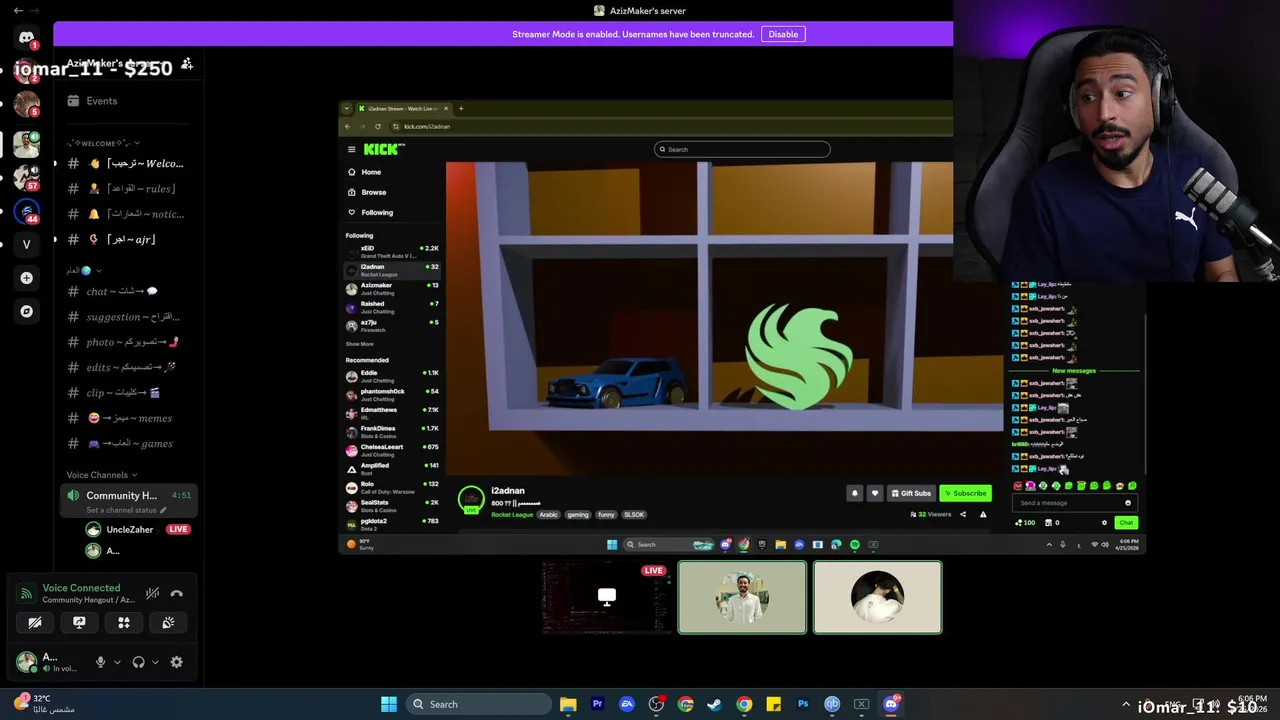The height and width of the screenshot is (720, 1280).
Task: Open Windows Start menu
Action: [389, 704]
